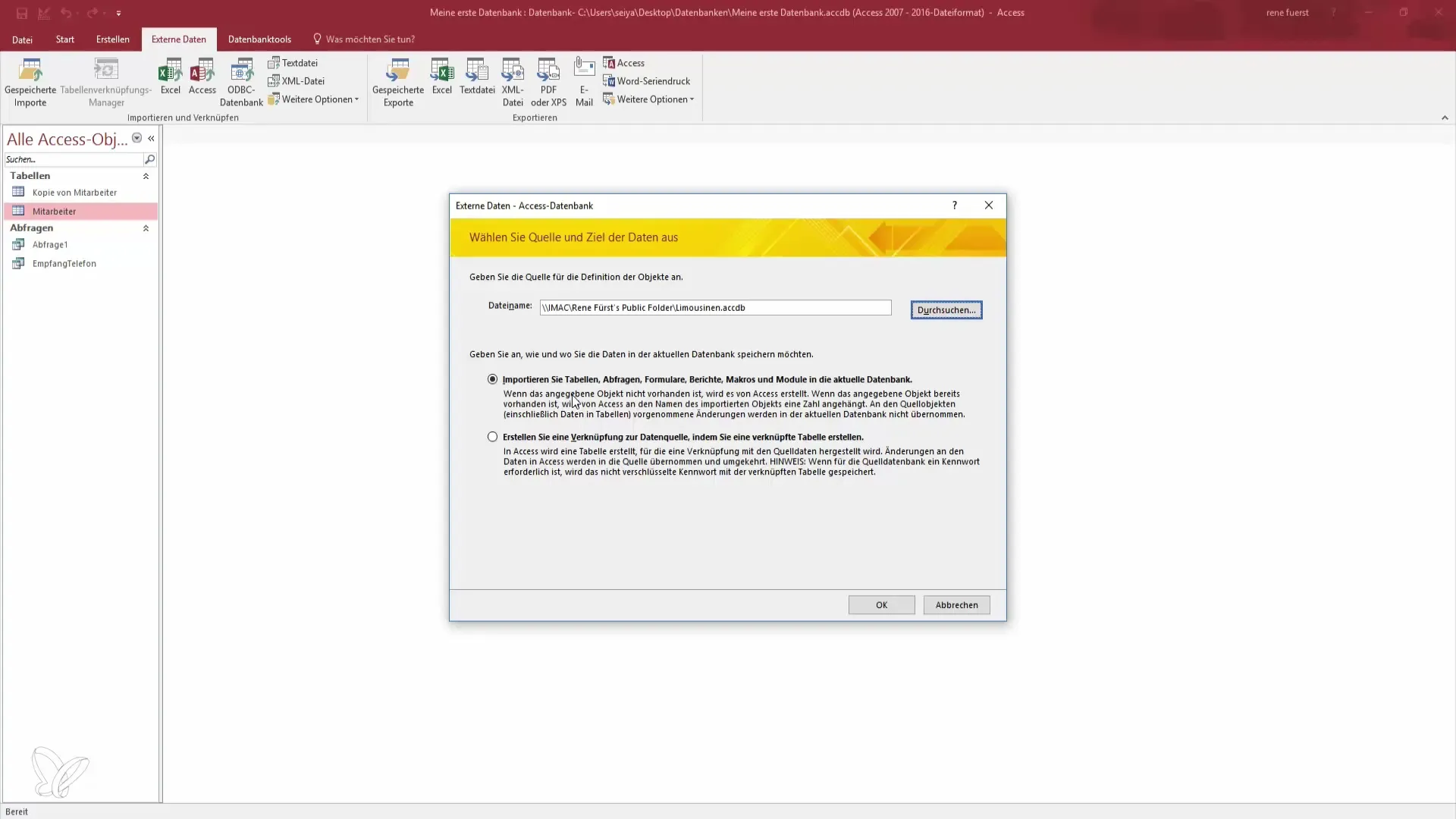Collapse the Tabellen group

[x=146, y=176]
